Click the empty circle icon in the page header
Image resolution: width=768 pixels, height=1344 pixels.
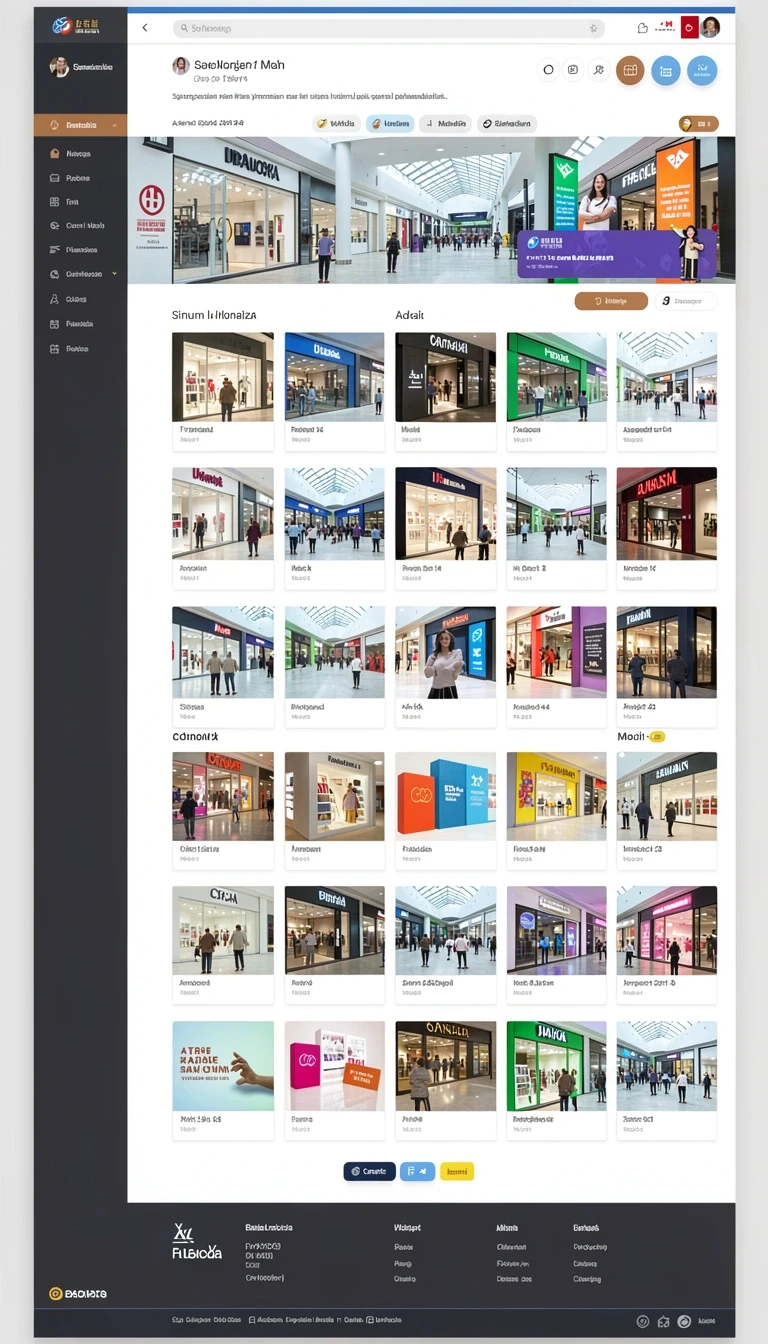548,70
